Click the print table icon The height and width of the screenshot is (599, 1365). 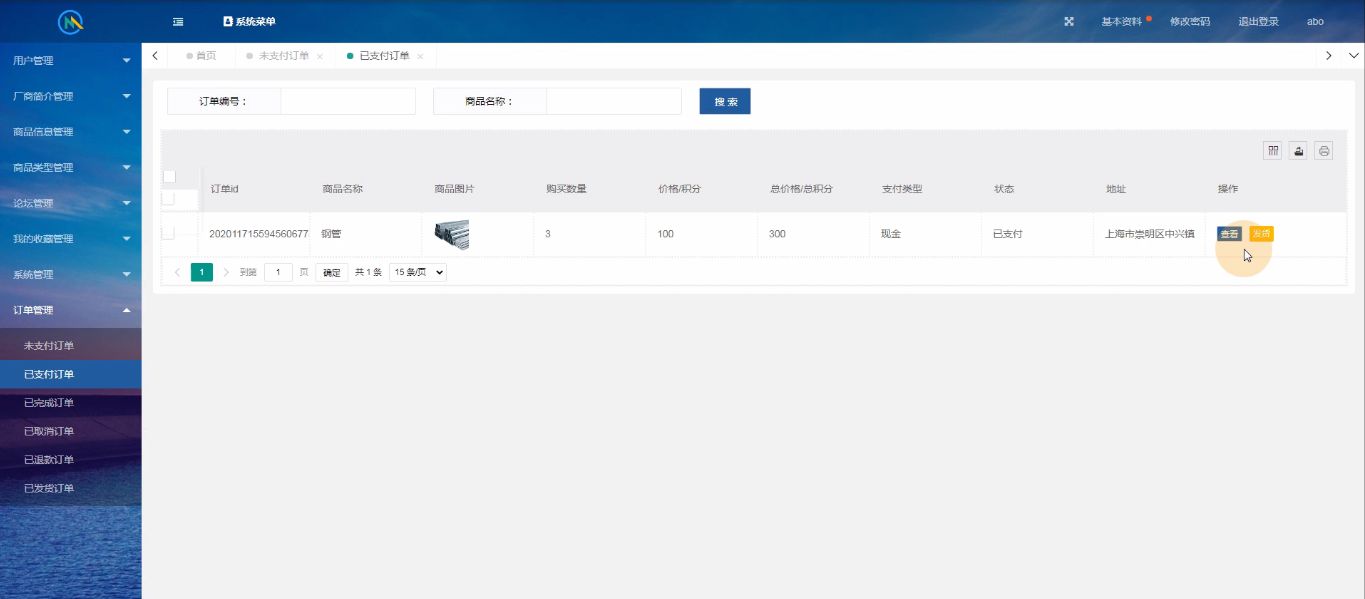pos(1324,151)
